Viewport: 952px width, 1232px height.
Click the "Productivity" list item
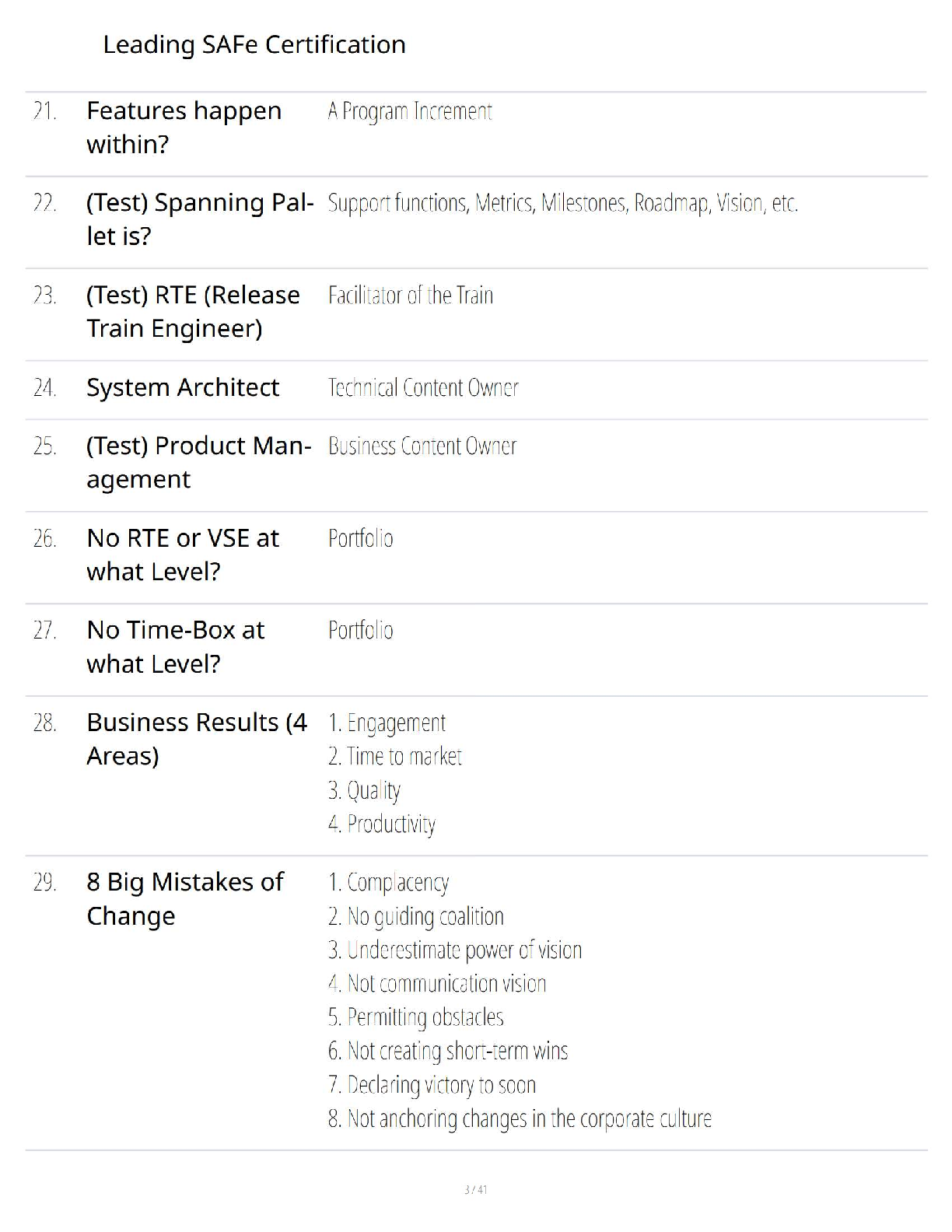pos(382,824)
